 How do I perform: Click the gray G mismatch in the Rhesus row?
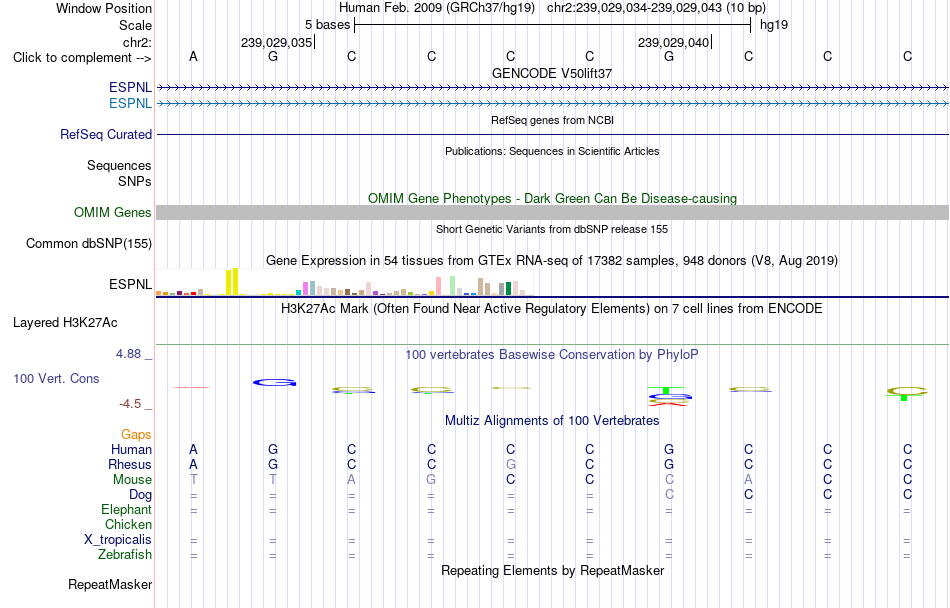pyautogui.click(x=511, y=464)
